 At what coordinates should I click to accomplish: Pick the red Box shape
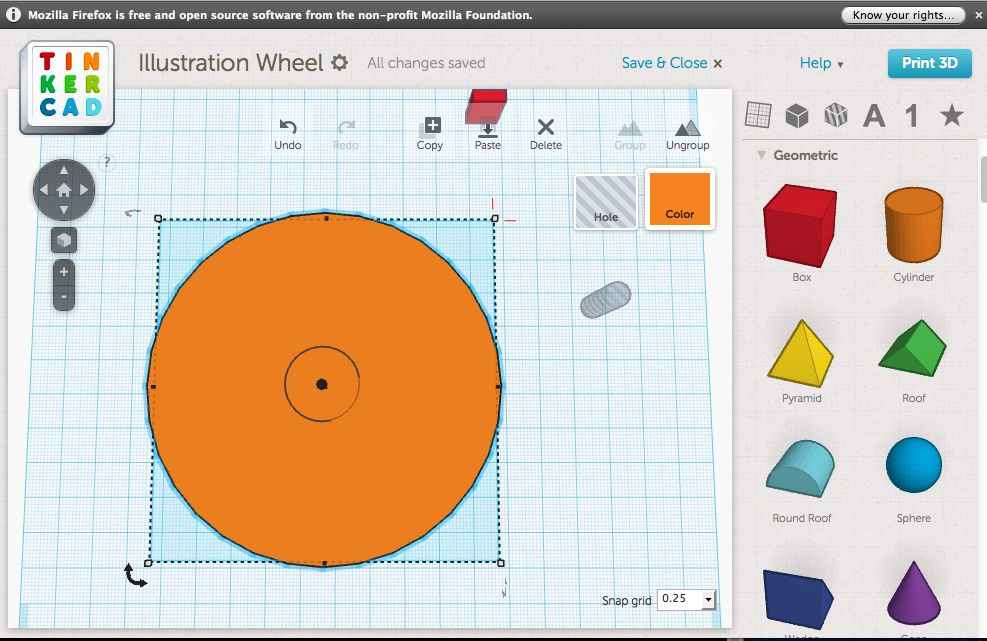click(801, 225)
